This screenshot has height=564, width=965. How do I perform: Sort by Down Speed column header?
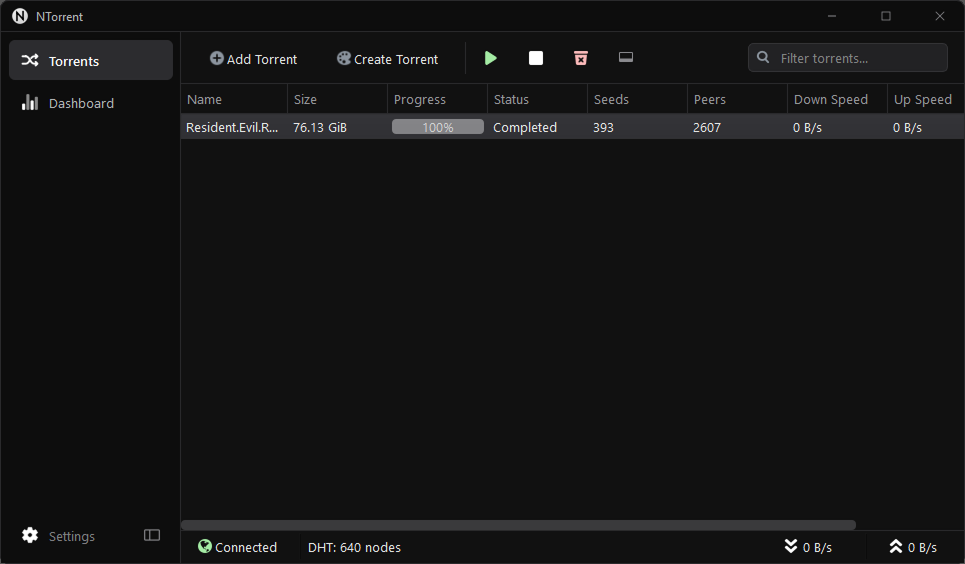click(x=837, y=99)
